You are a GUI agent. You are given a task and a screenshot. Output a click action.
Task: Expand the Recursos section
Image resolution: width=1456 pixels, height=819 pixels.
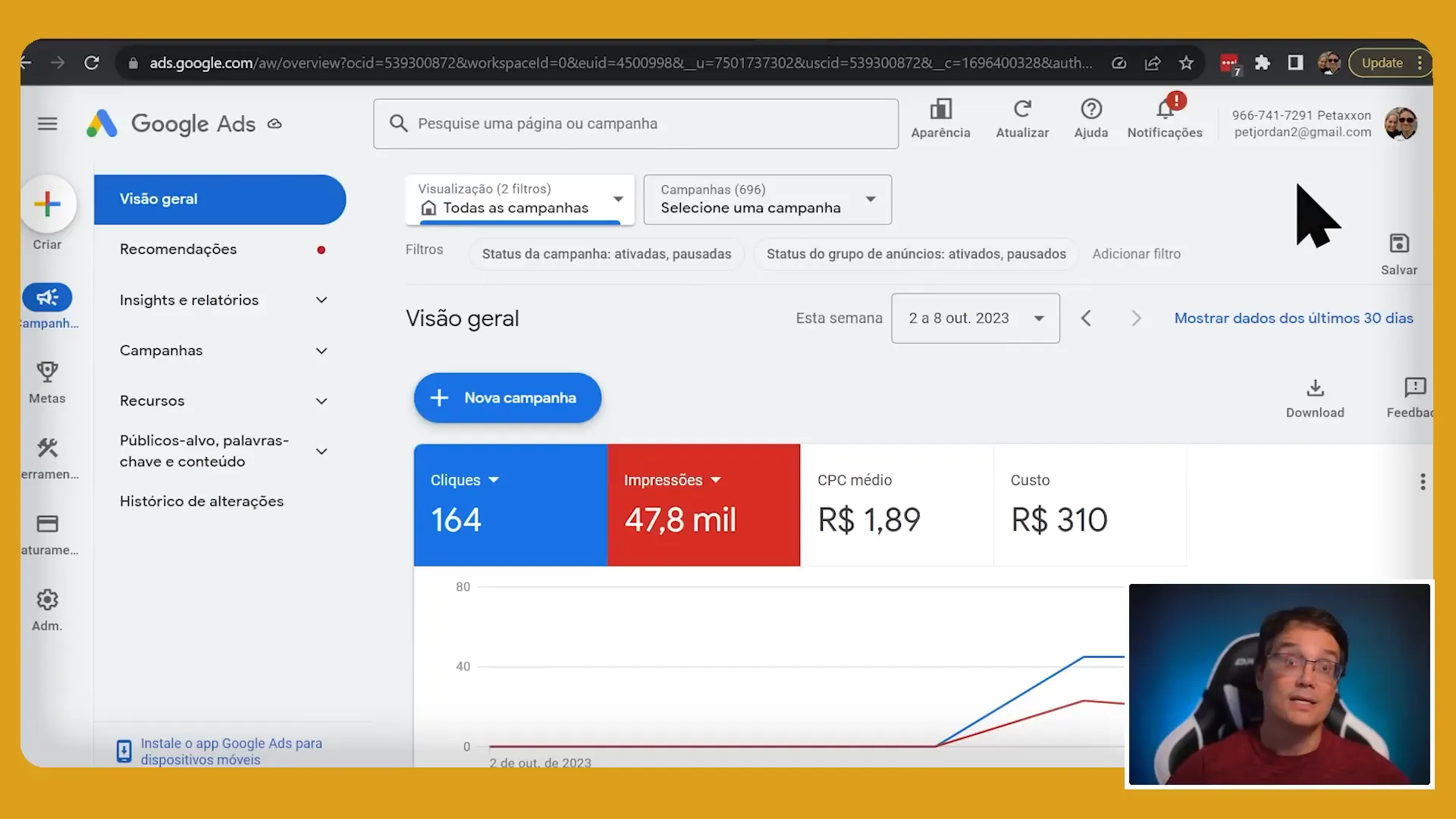(322, 401)
